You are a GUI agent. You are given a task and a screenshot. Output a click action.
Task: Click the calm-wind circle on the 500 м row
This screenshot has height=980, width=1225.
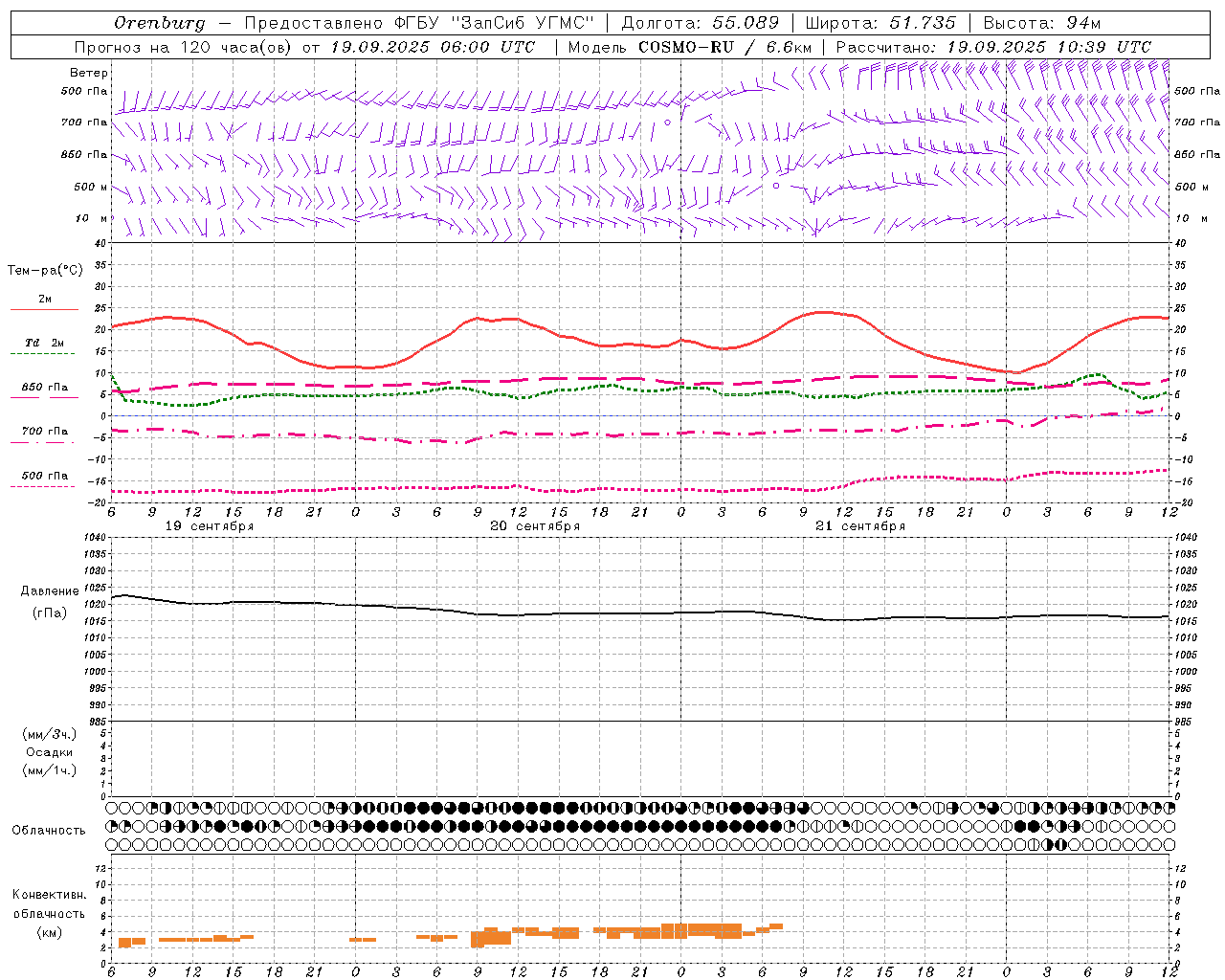[x=776, y=186]
